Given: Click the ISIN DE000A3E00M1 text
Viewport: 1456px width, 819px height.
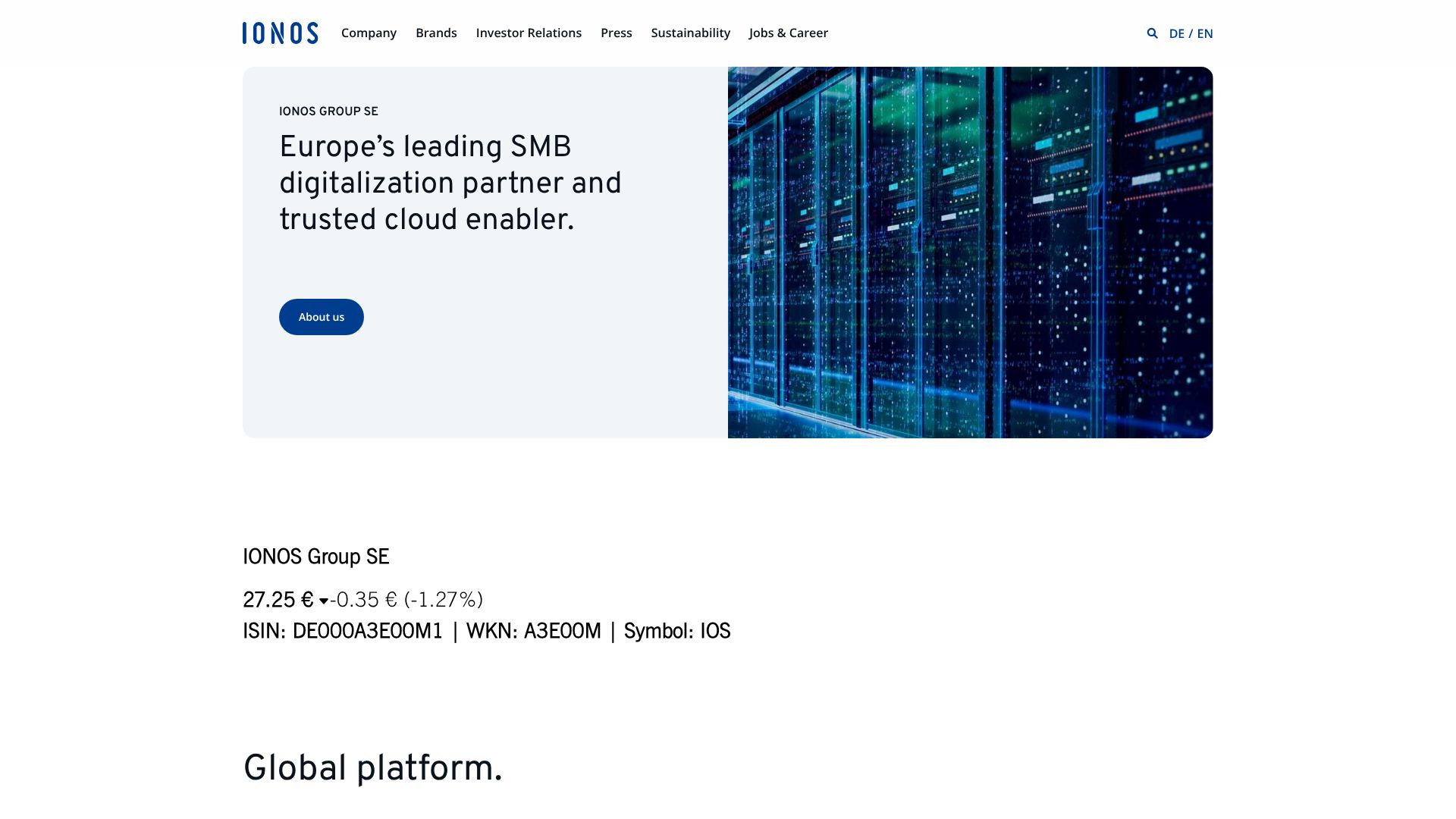Looking at the screenshot, I should (343, 631).
